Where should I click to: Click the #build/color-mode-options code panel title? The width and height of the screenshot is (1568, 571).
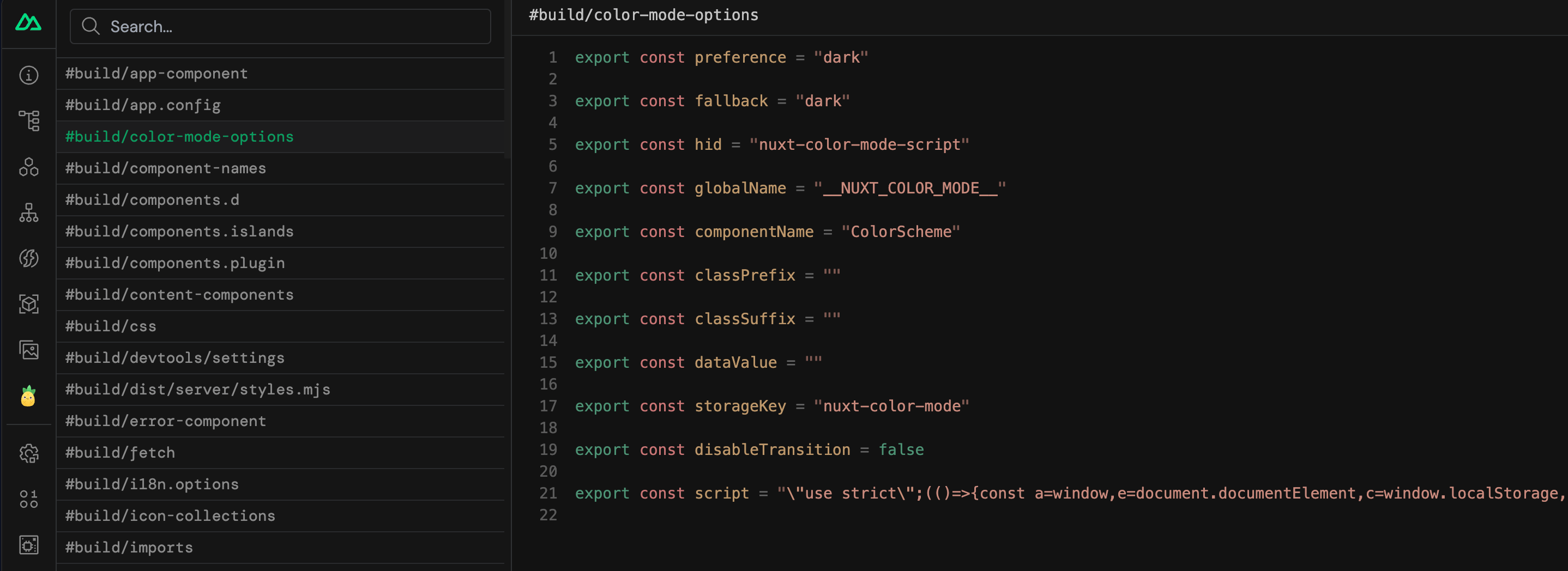[643, 15]
